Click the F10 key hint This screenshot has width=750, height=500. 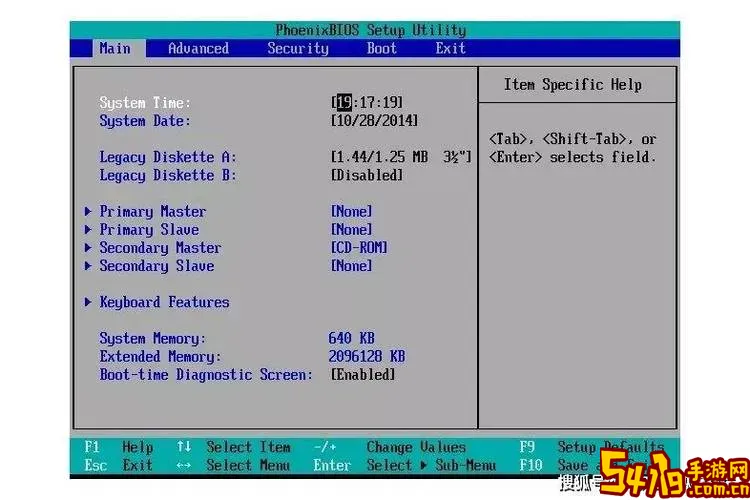tap(531, 465)
